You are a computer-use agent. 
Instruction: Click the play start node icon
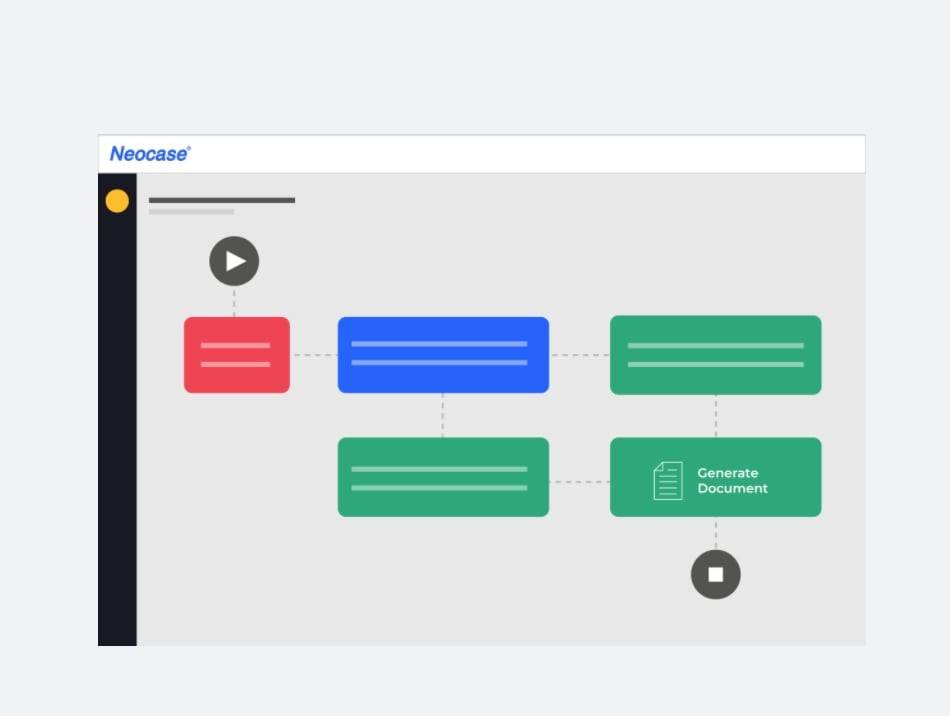(234, 262)
